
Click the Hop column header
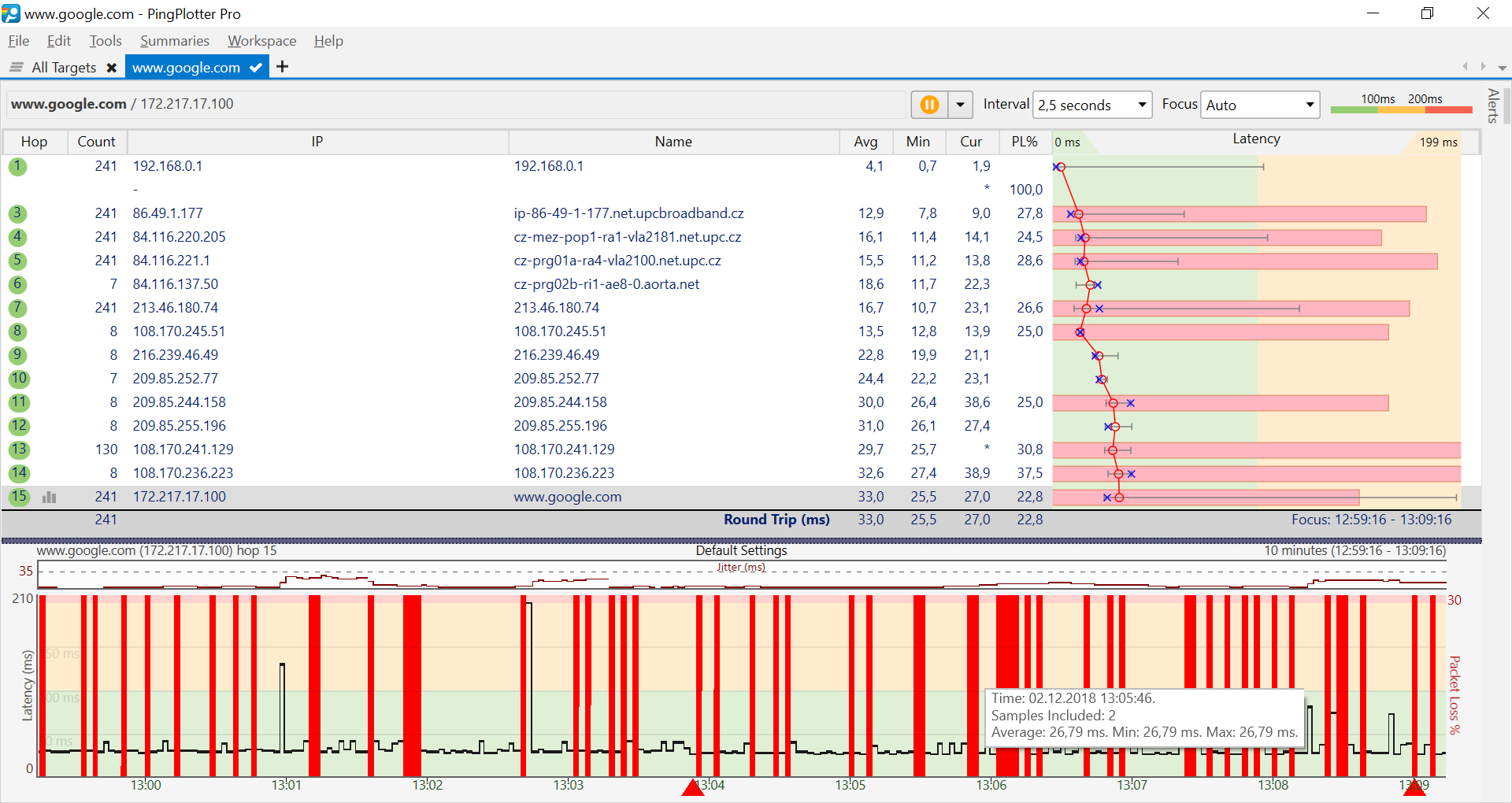[35, 142]
